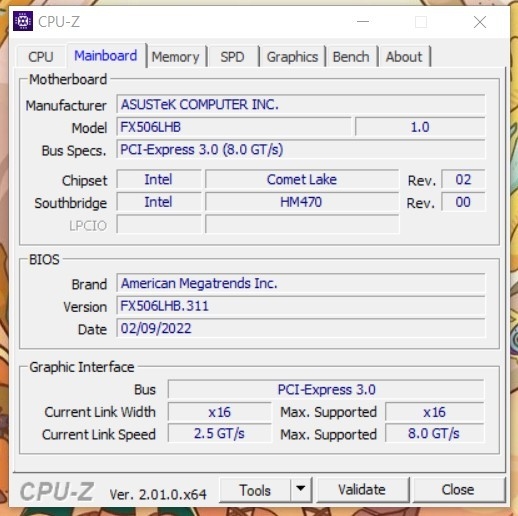Click the Bus Specs PCI-Express 3.0 (8.0 GT/s) field
518x516 pixels.
pos(301,149)
